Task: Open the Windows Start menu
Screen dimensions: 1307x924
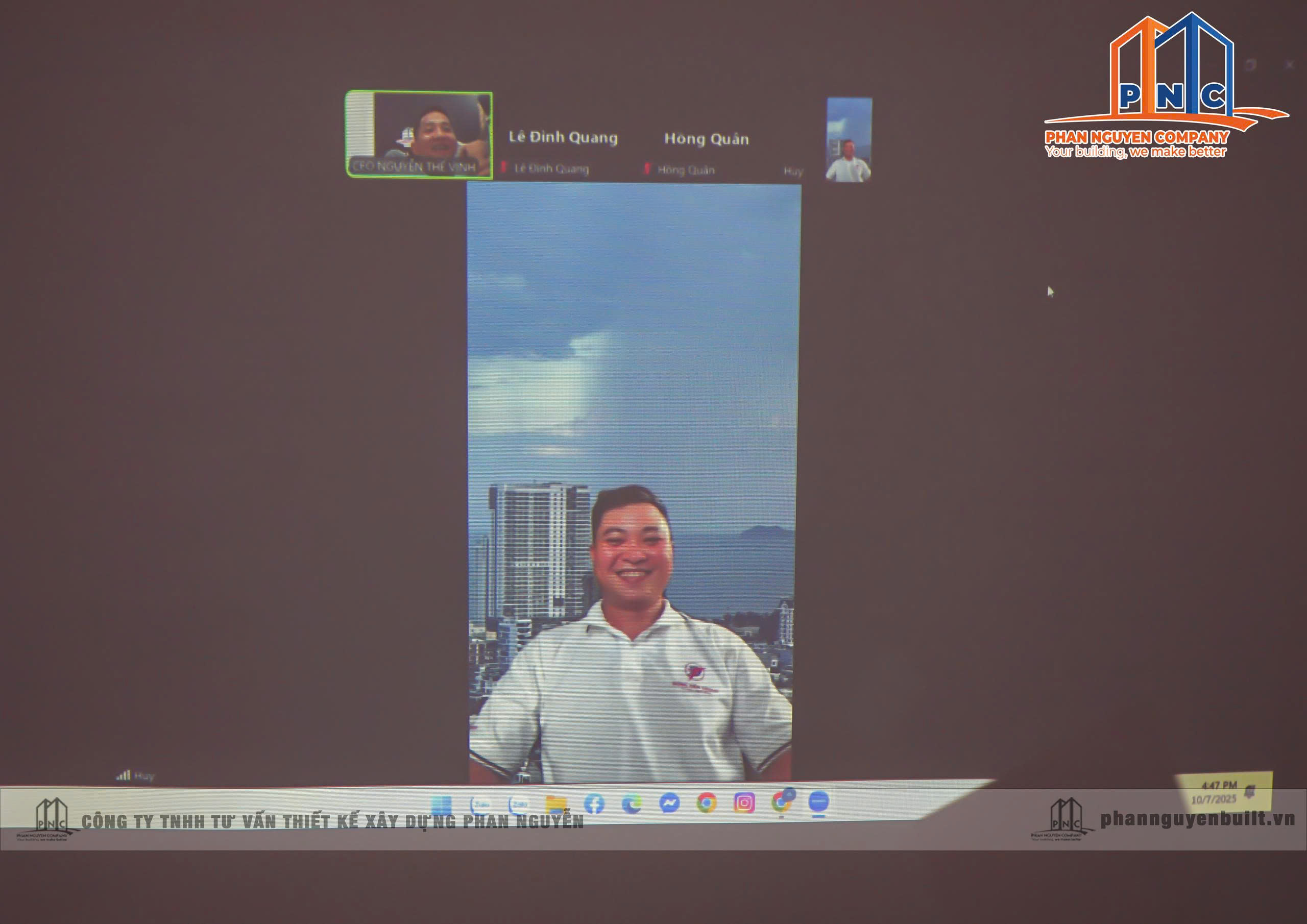Action: tap(441, 805)
